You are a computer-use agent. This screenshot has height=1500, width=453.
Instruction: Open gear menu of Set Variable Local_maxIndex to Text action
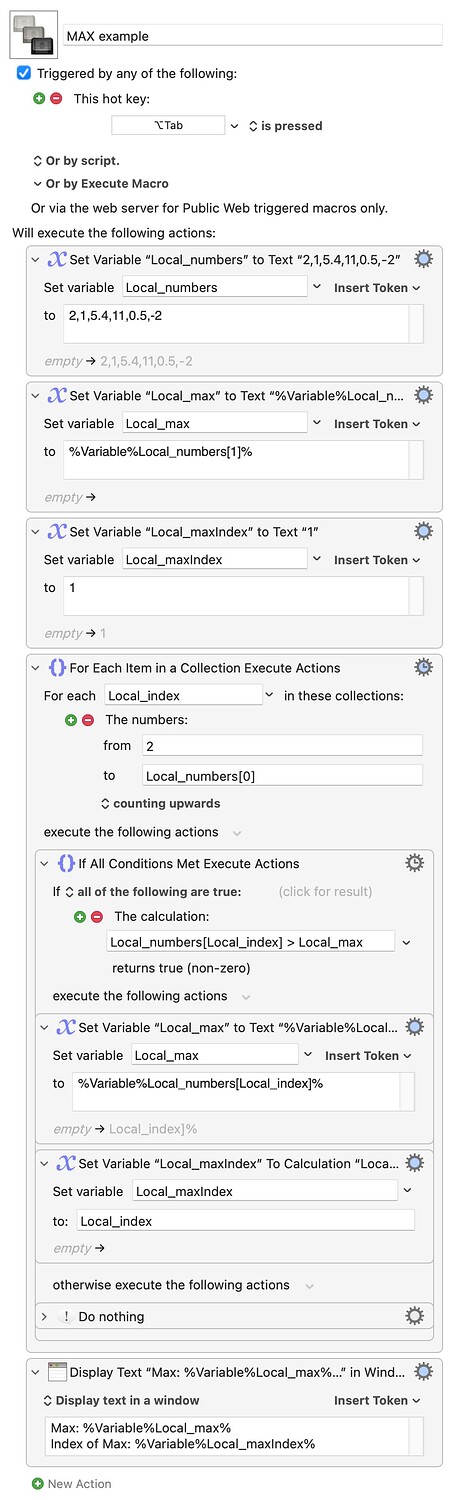[423, 531]
